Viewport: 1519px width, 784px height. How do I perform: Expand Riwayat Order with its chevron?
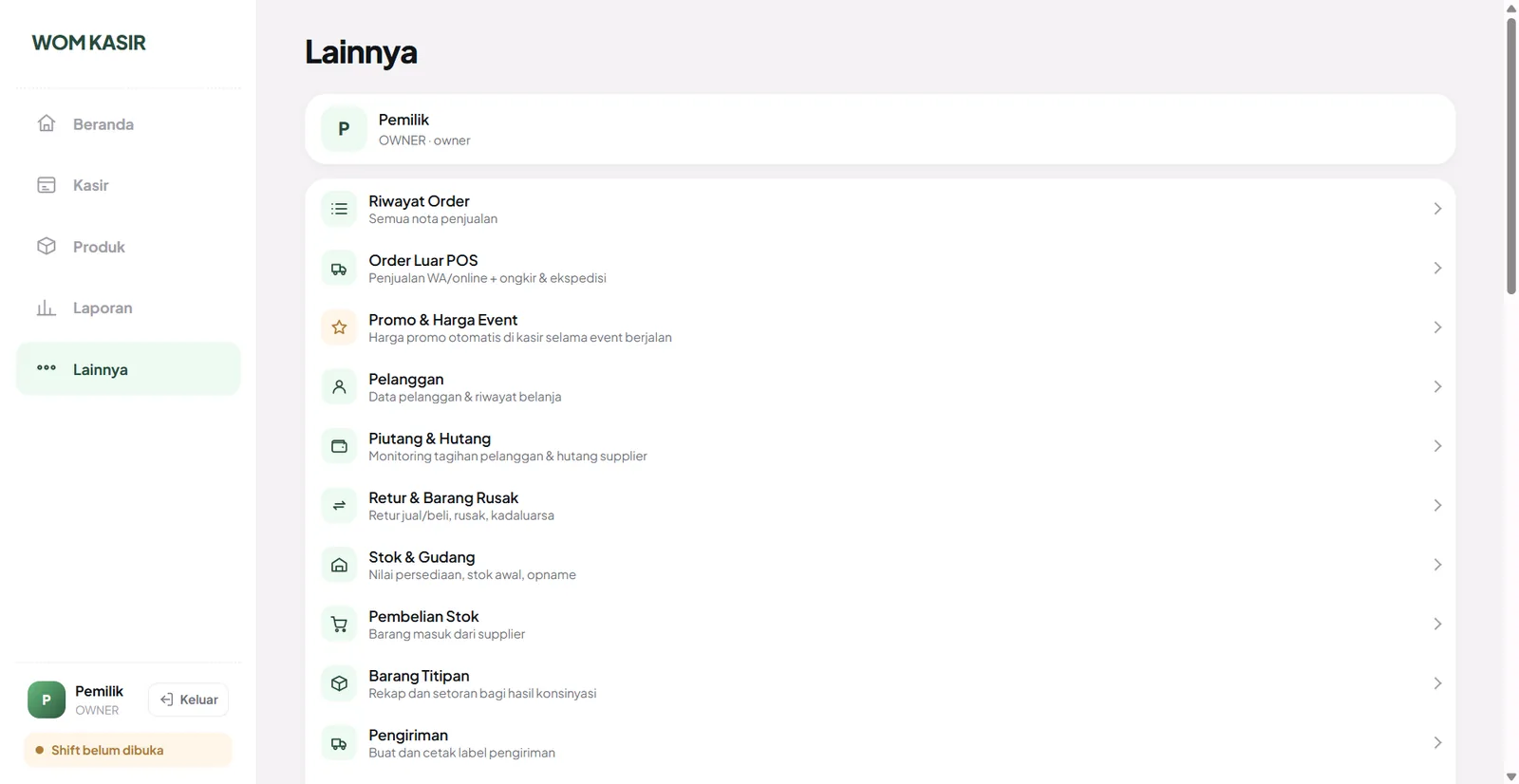click(1437, 209)
